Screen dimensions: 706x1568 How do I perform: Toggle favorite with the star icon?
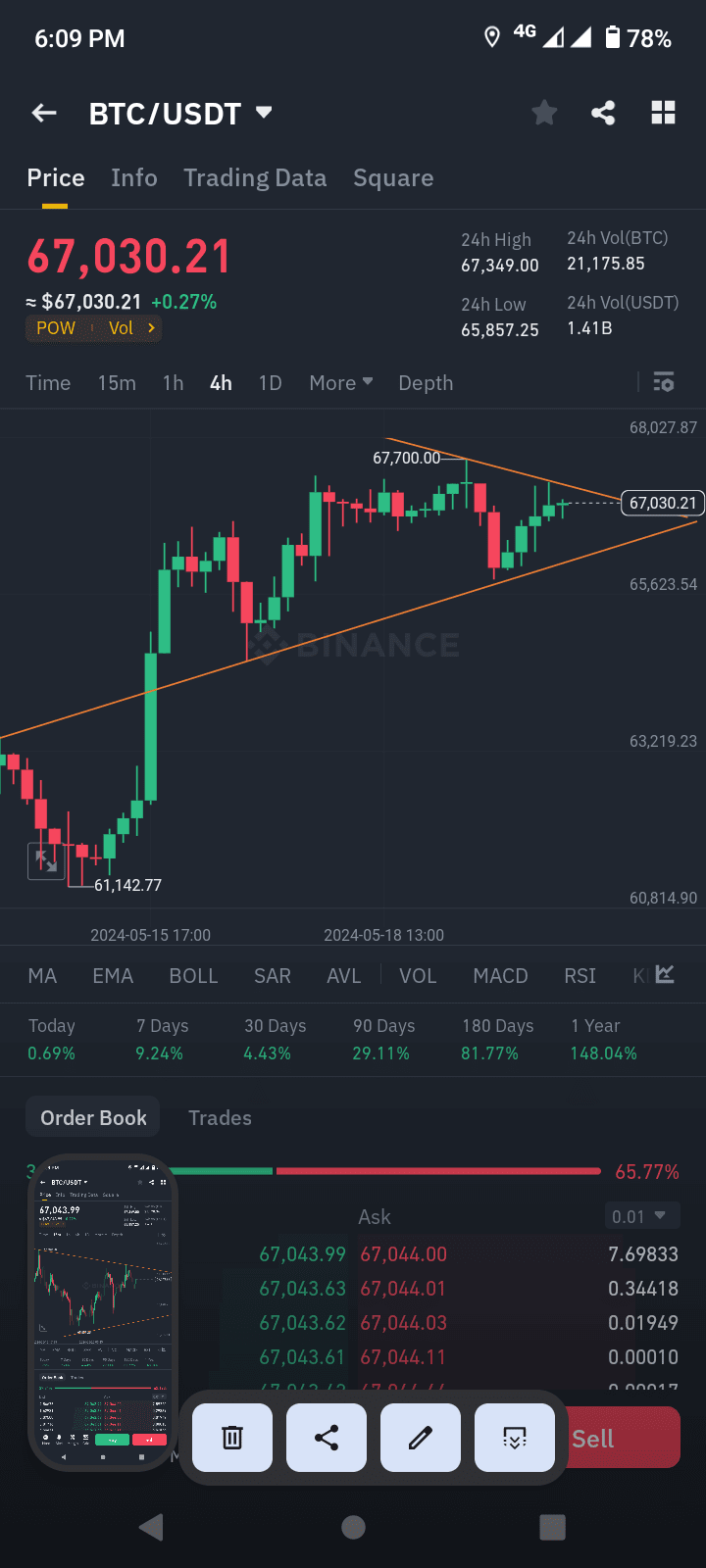point(544,113)
